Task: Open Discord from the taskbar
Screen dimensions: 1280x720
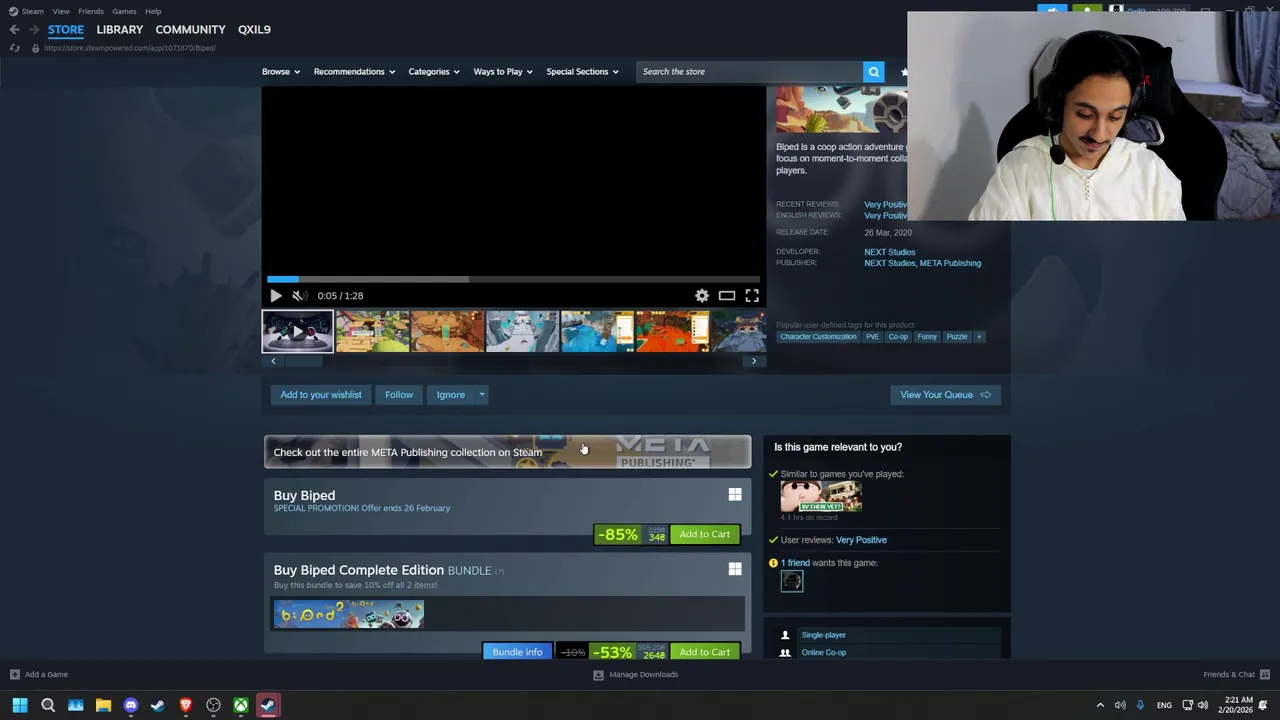Action: (130, 705)
